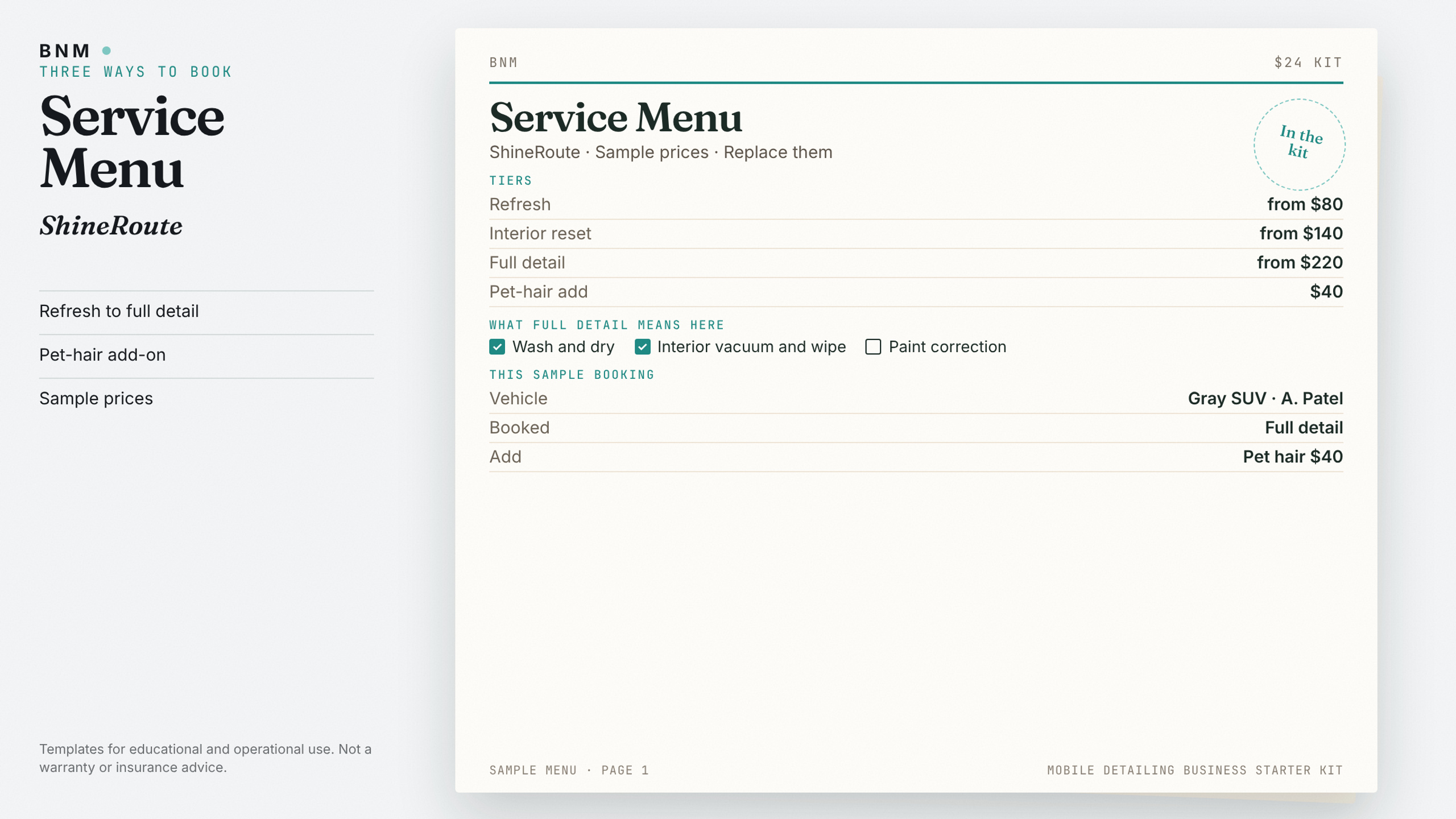Image resolution: width=1456 pixels, height=819 pixels.
Task: Click "MOBILE DETAILING BUSINESS STARTER KIT" footer text
Action: tap(1195, 771)
